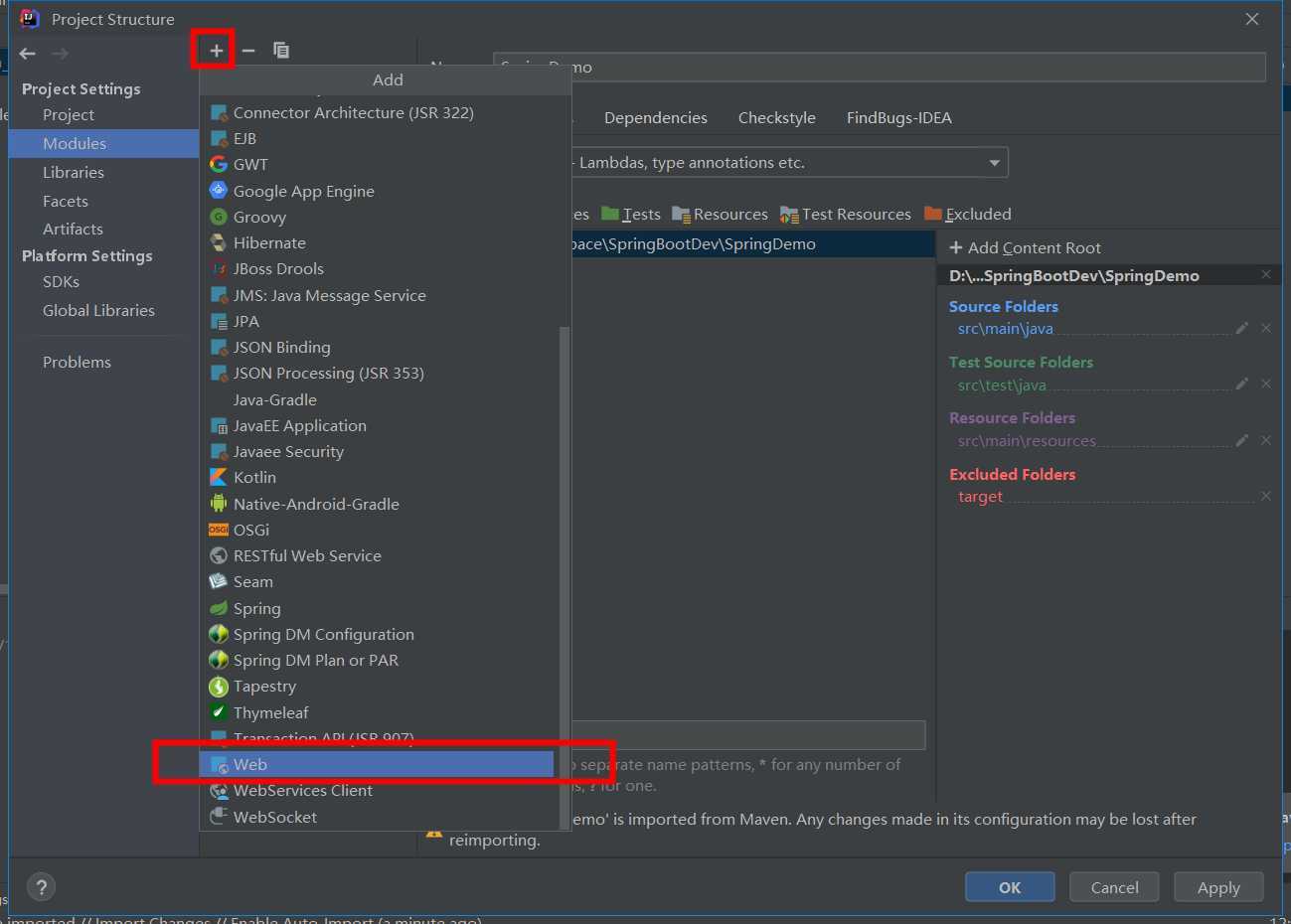Click Add Content Root link
The width and height of the screenshot is (1291, 924).
1025,247
